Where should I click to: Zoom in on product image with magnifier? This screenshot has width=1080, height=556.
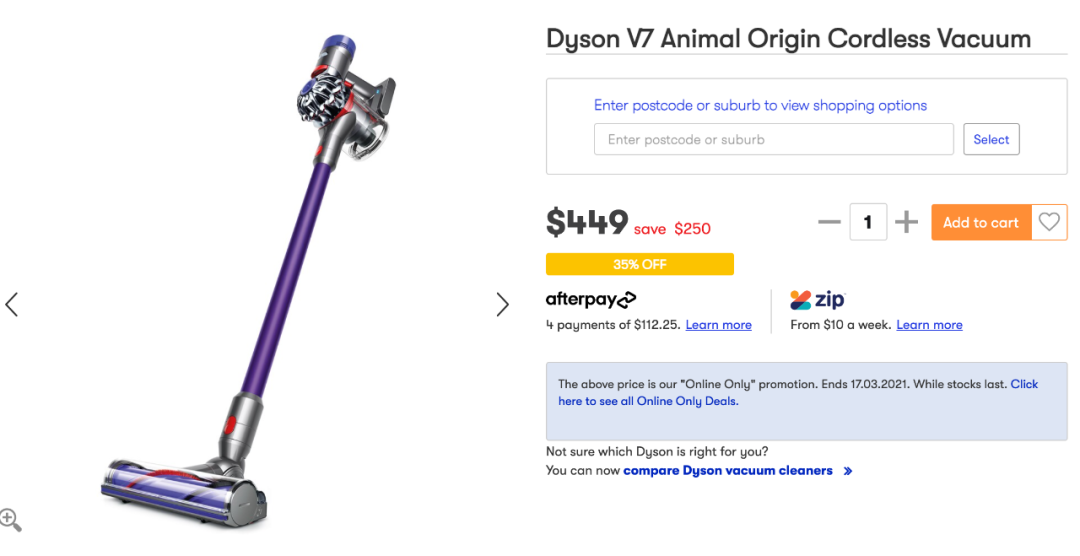click(x=10, y=519)
